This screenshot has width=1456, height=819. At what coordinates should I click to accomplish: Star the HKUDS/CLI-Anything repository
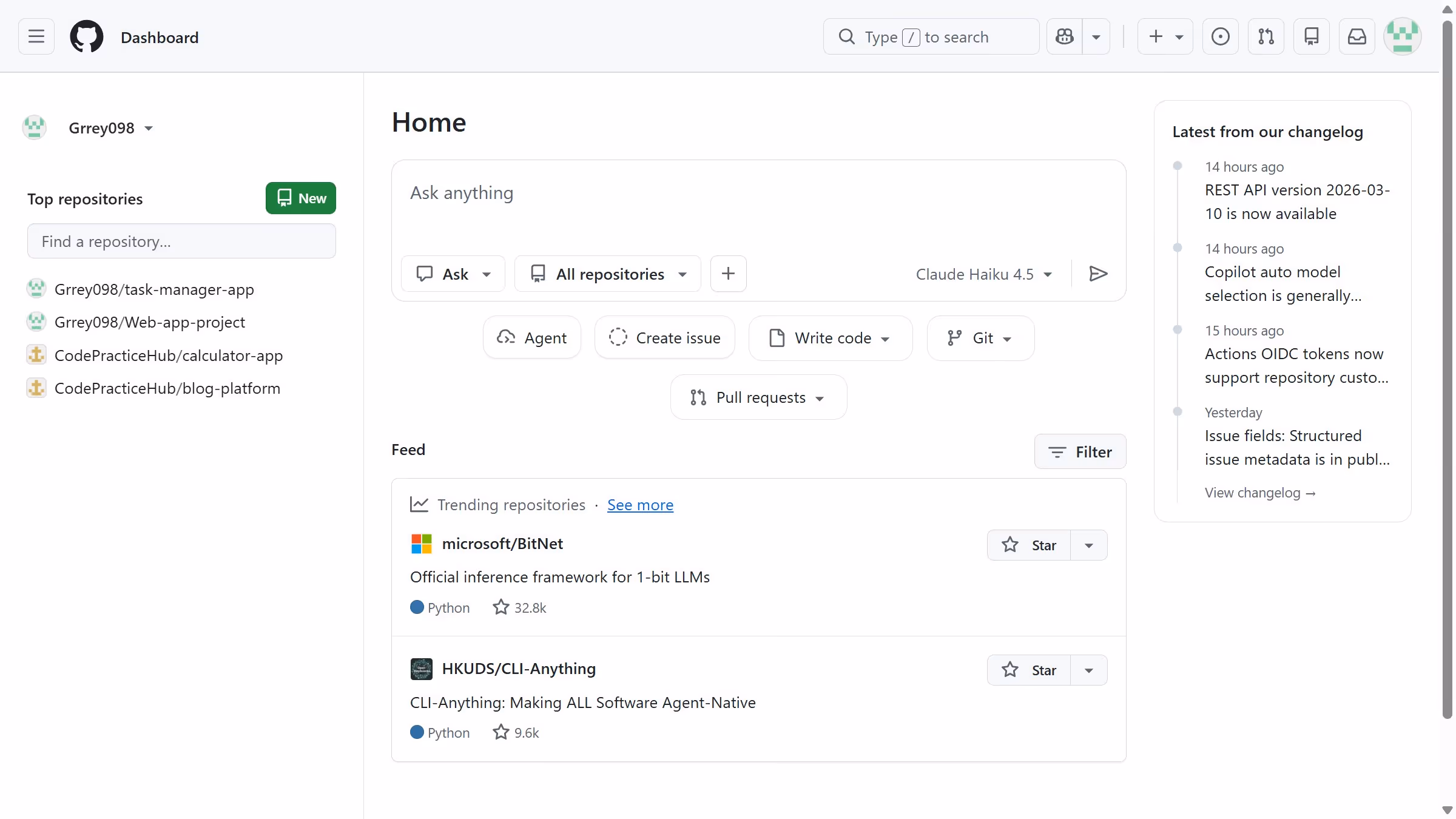[1031, 670]
